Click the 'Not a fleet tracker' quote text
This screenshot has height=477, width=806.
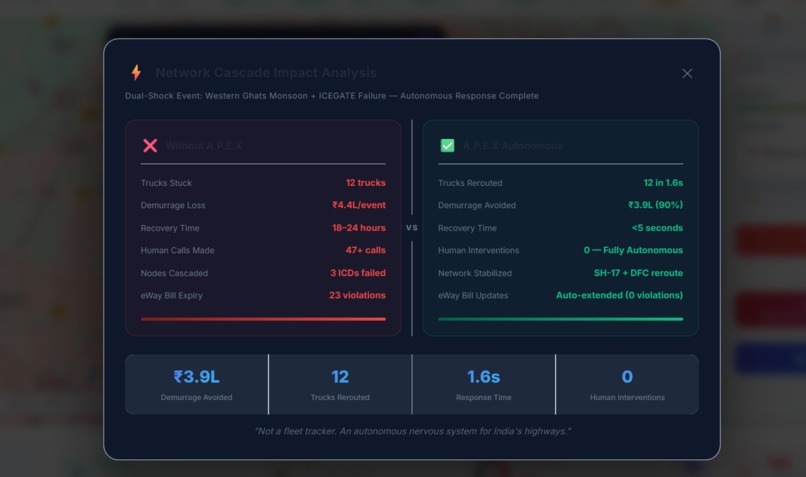point(413,431)
